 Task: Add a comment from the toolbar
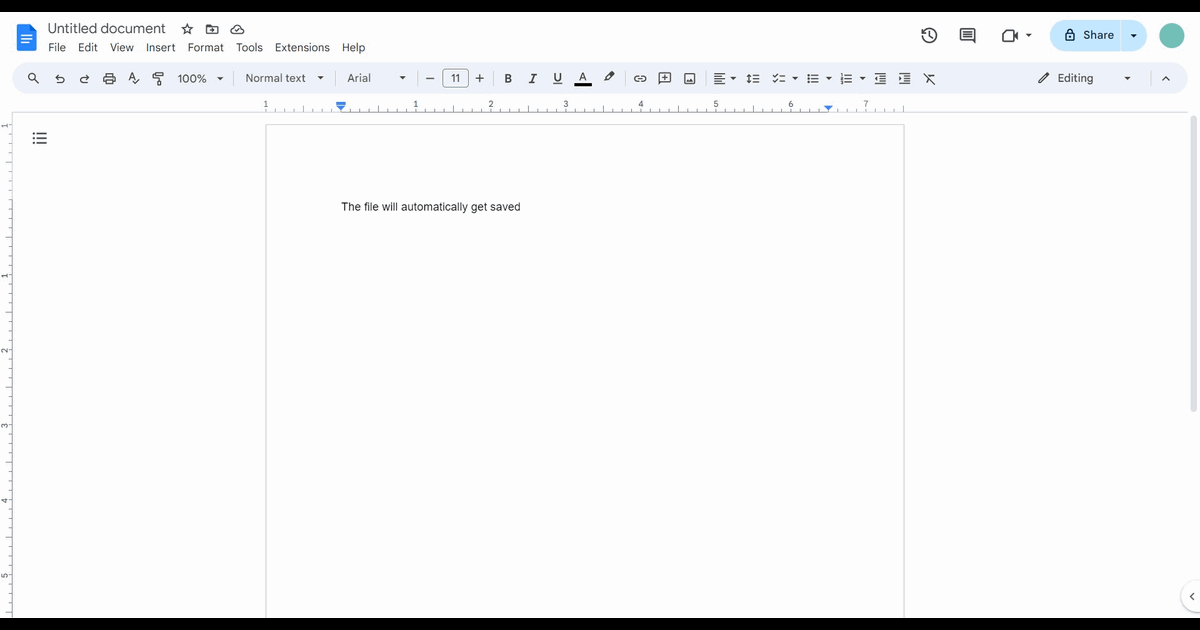pyautogui.click(x=664, y=78)
